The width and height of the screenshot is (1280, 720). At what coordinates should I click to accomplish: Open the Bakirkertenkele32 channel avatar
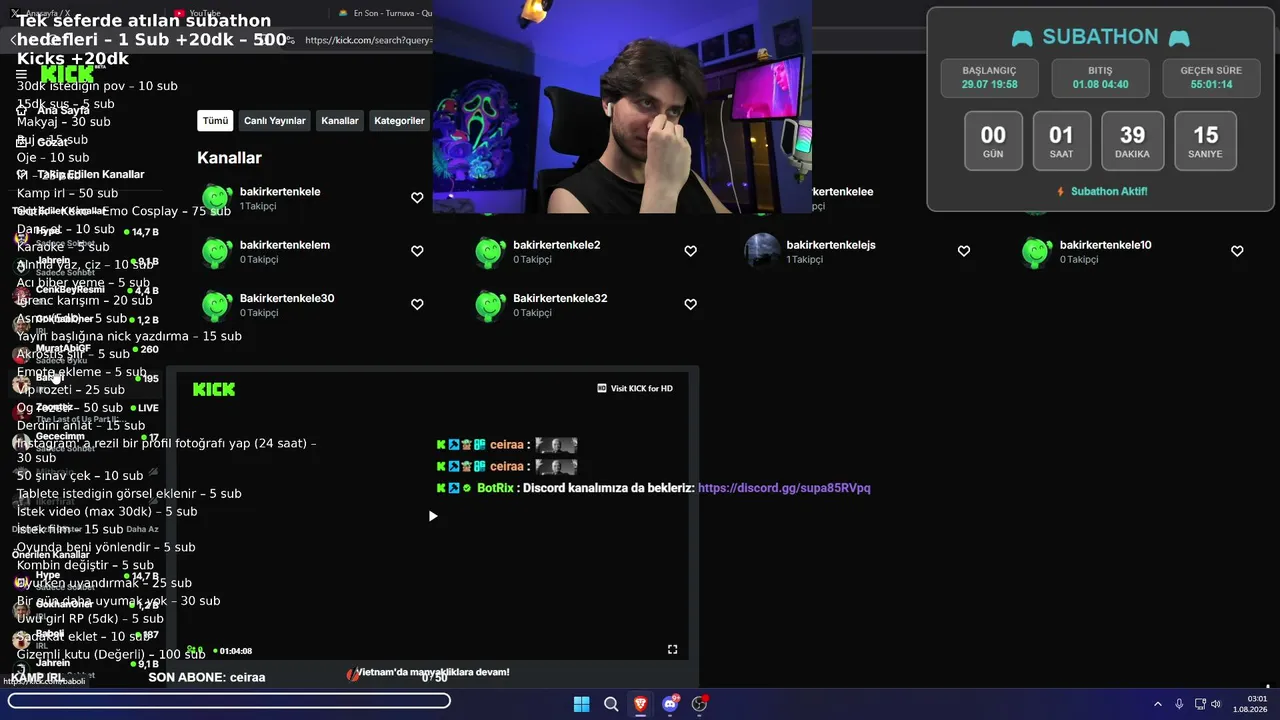pyautogui.click(x=490, y=304)
